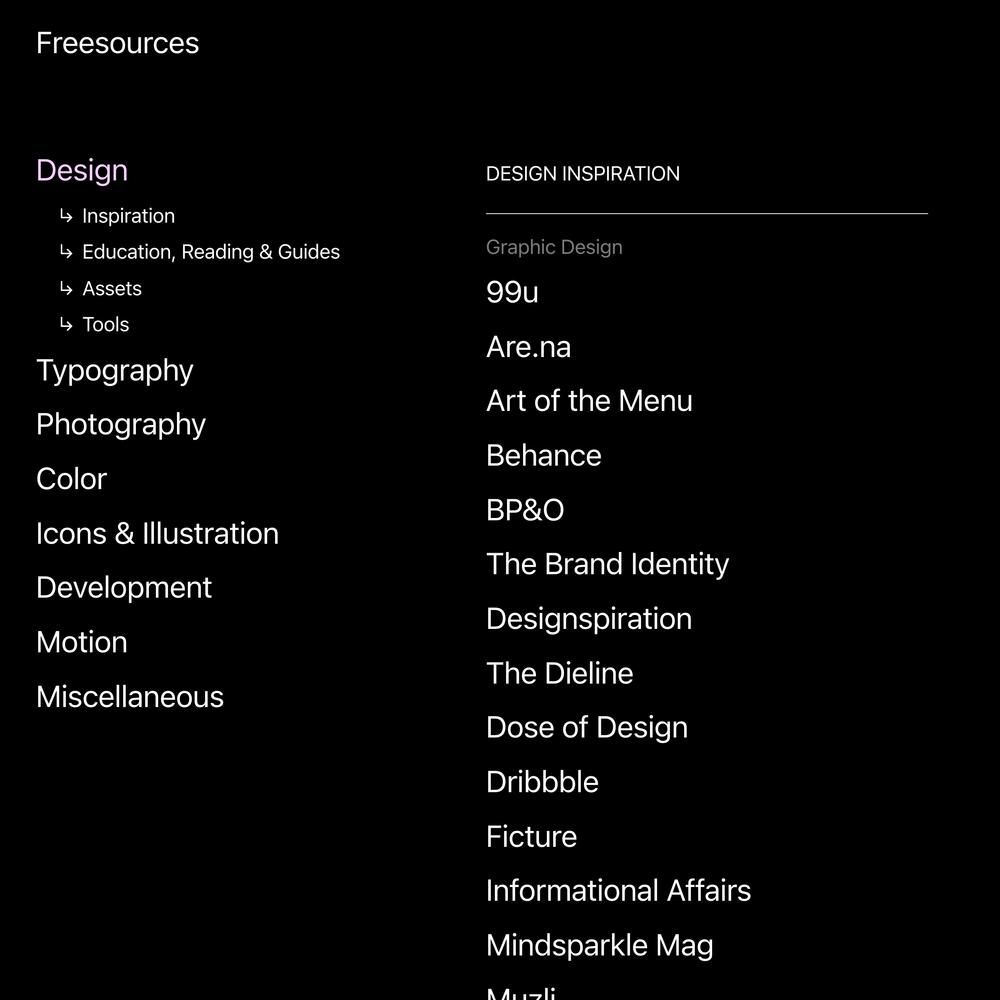
Task: Open the Freesources home logo
Action: 117,43
